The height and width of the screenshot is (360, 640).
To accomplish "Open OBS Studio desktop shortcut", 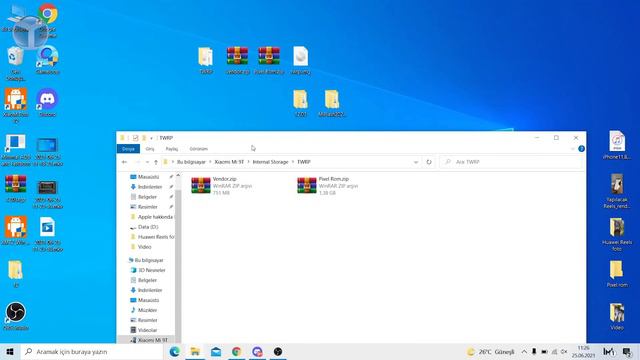I will tap(16, 316).
